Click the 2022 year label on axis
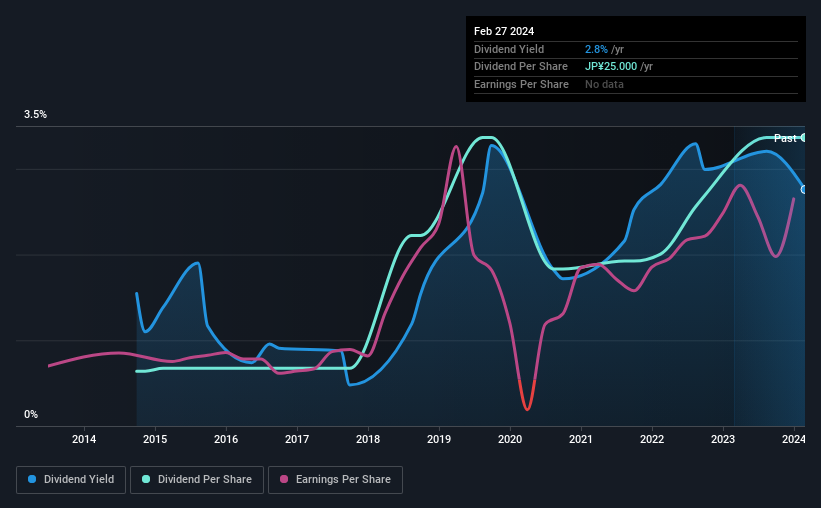821x508 pixels. (652, 439)
